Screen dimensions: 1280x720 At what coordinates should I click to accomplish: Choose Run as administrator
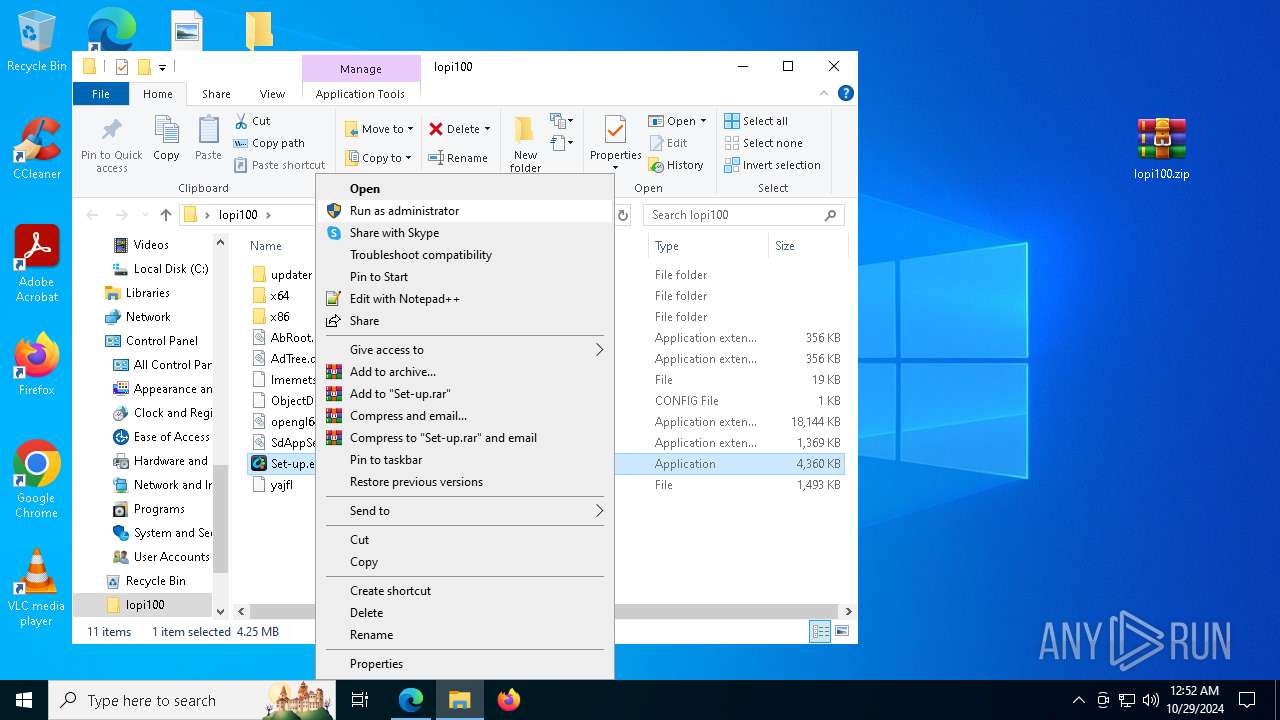[464, 211]
